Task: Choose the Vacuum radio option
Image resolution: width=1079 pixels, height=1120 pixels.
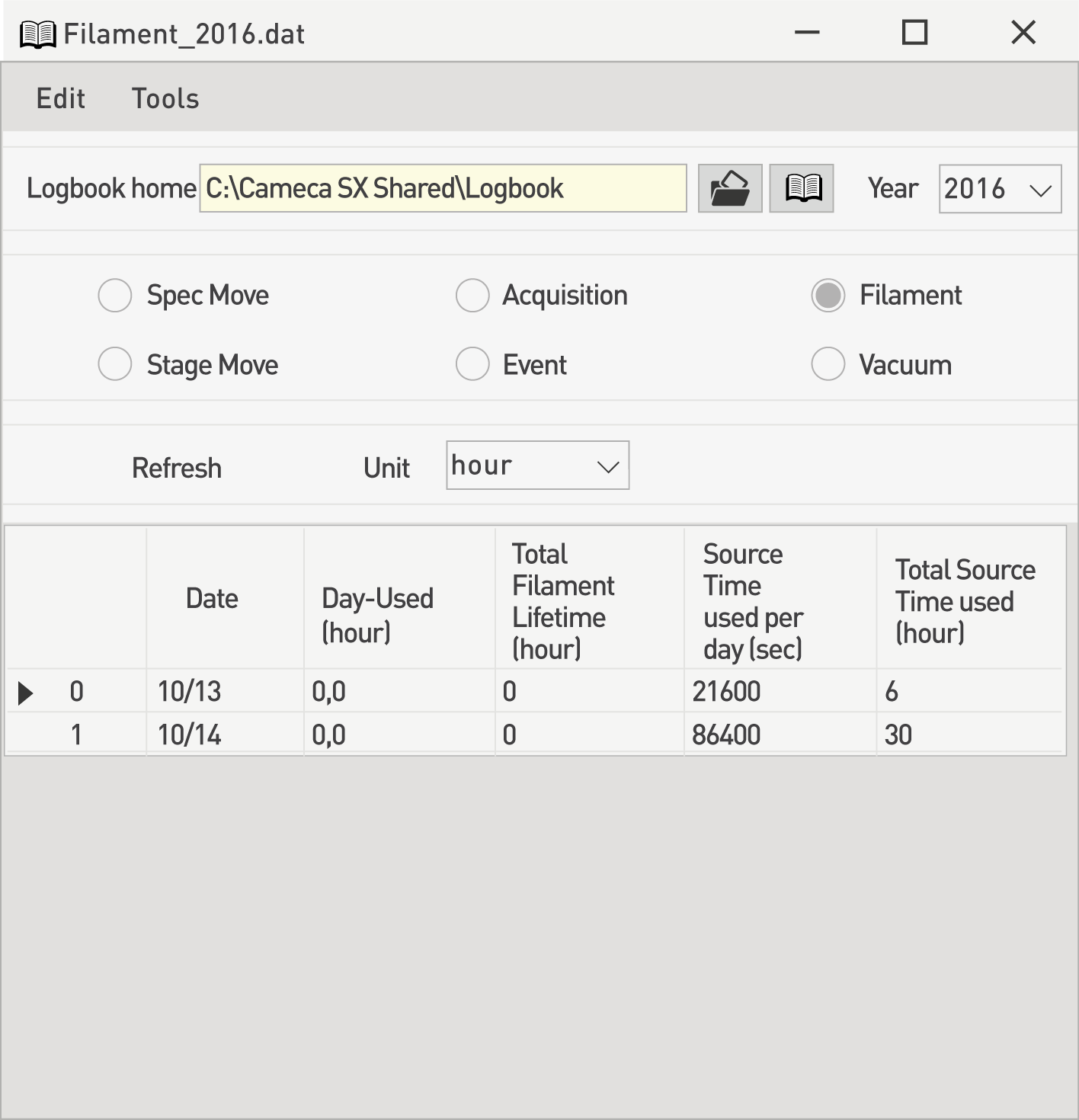Action: [828, 364]
